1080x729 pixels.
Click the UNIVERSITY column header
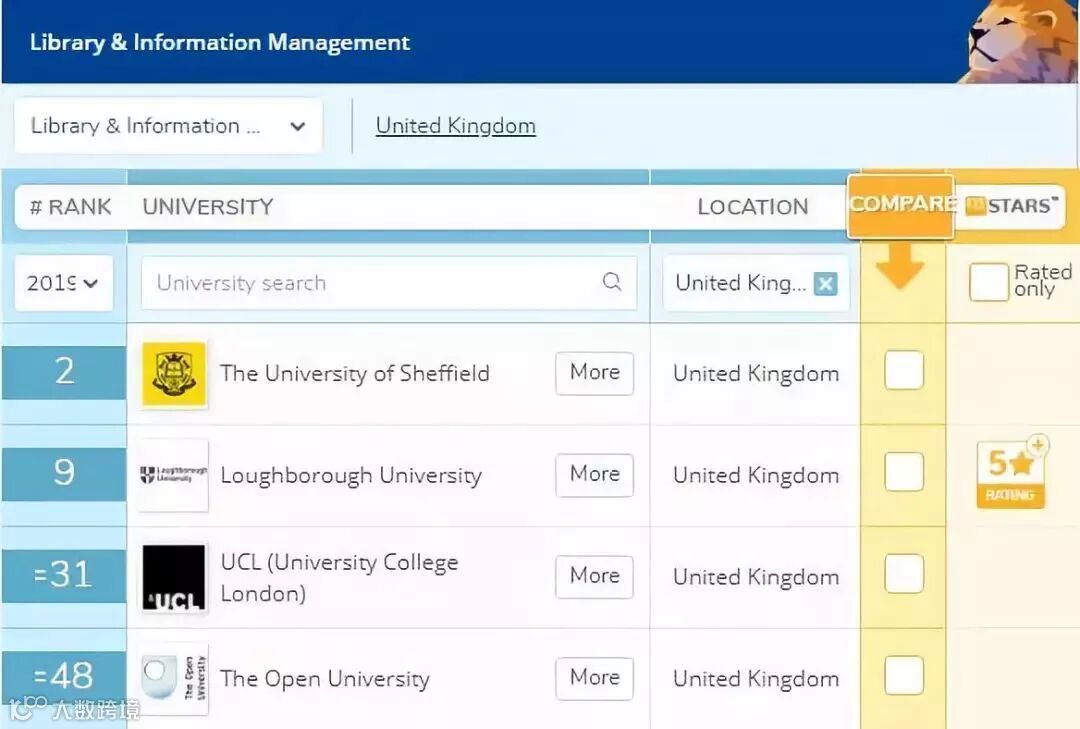[208, 207]
